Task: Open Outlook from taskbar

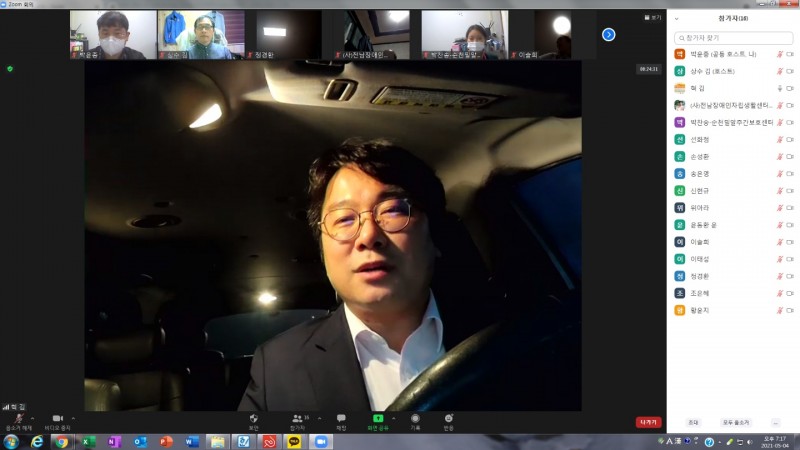Action: tap(140, 442)
